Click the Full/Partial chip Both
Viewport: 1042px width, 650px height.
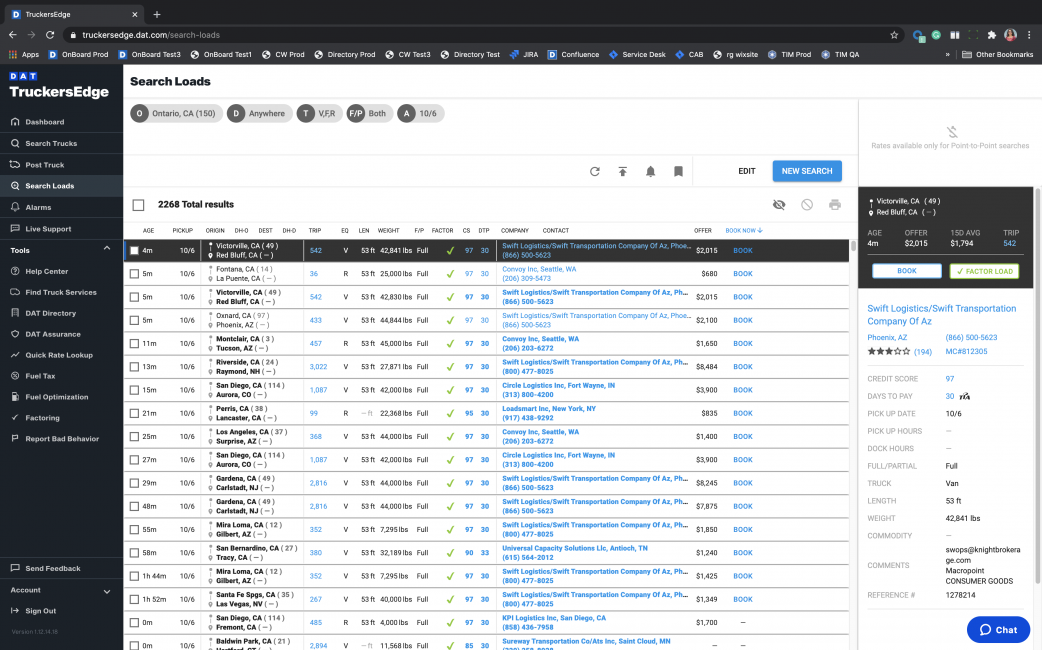[x=369, y=114]
